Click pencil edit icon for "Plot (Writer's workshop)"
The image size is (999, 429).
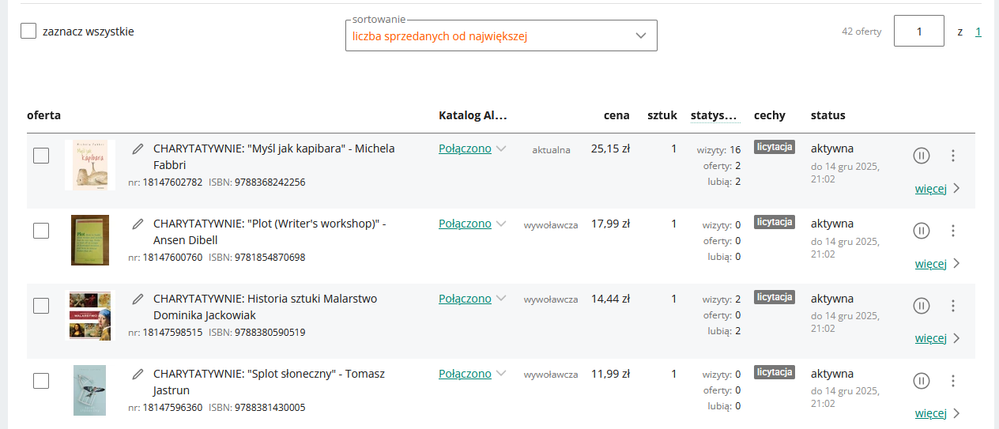(138, 225)
